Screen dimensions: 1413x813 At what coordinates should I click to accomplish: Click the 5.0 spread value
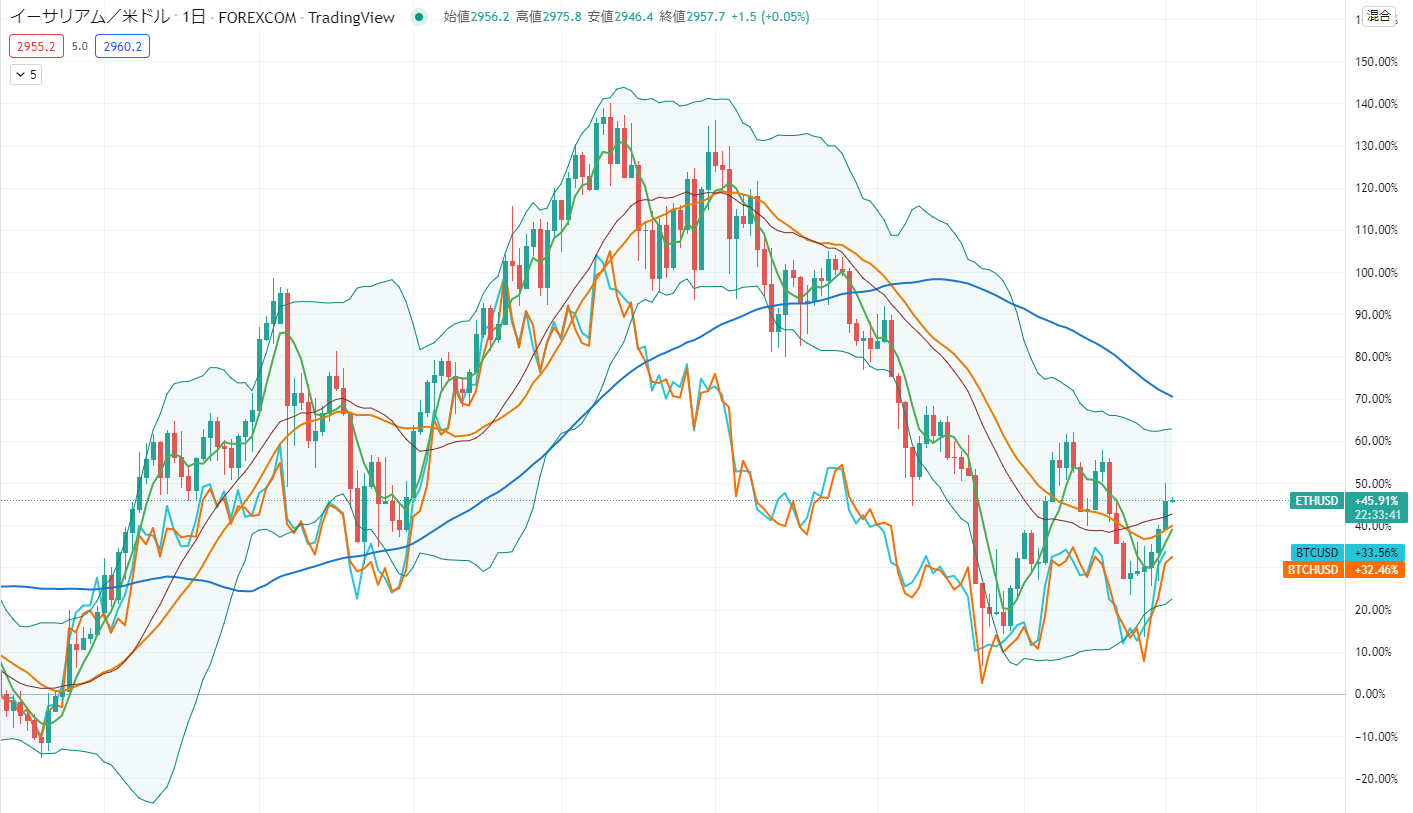80,46
